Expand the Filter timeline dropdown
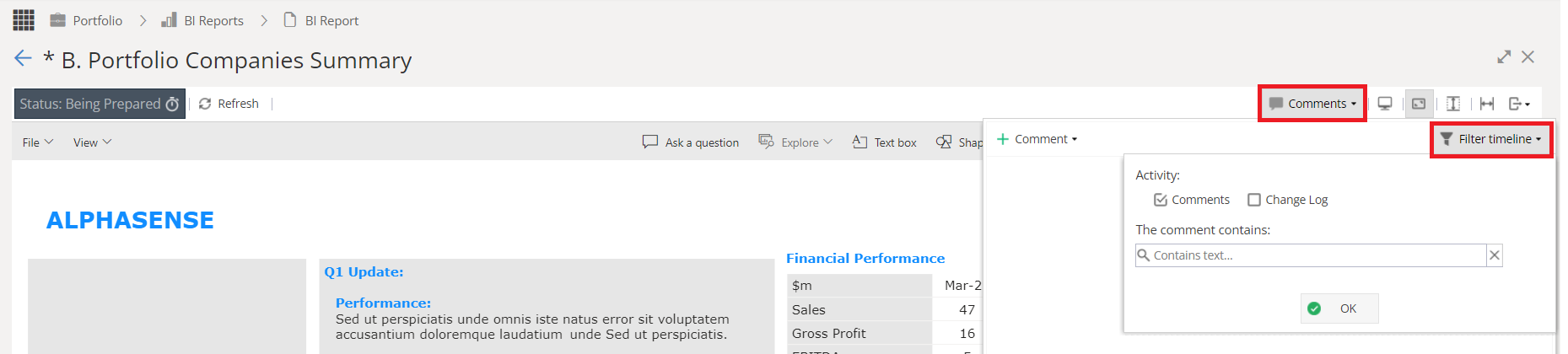The width and height of the screenshot is (1568, 354). point(1491,139)
